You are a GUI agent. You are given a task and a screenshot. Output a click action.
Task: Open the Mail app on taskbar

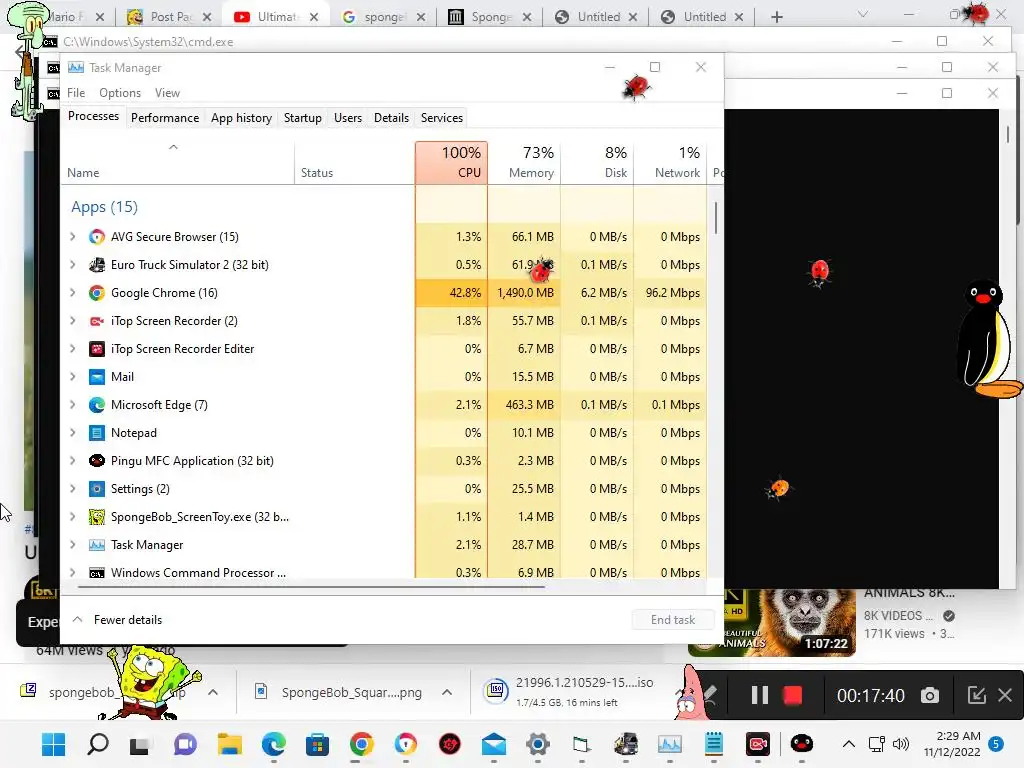point(494,744)
